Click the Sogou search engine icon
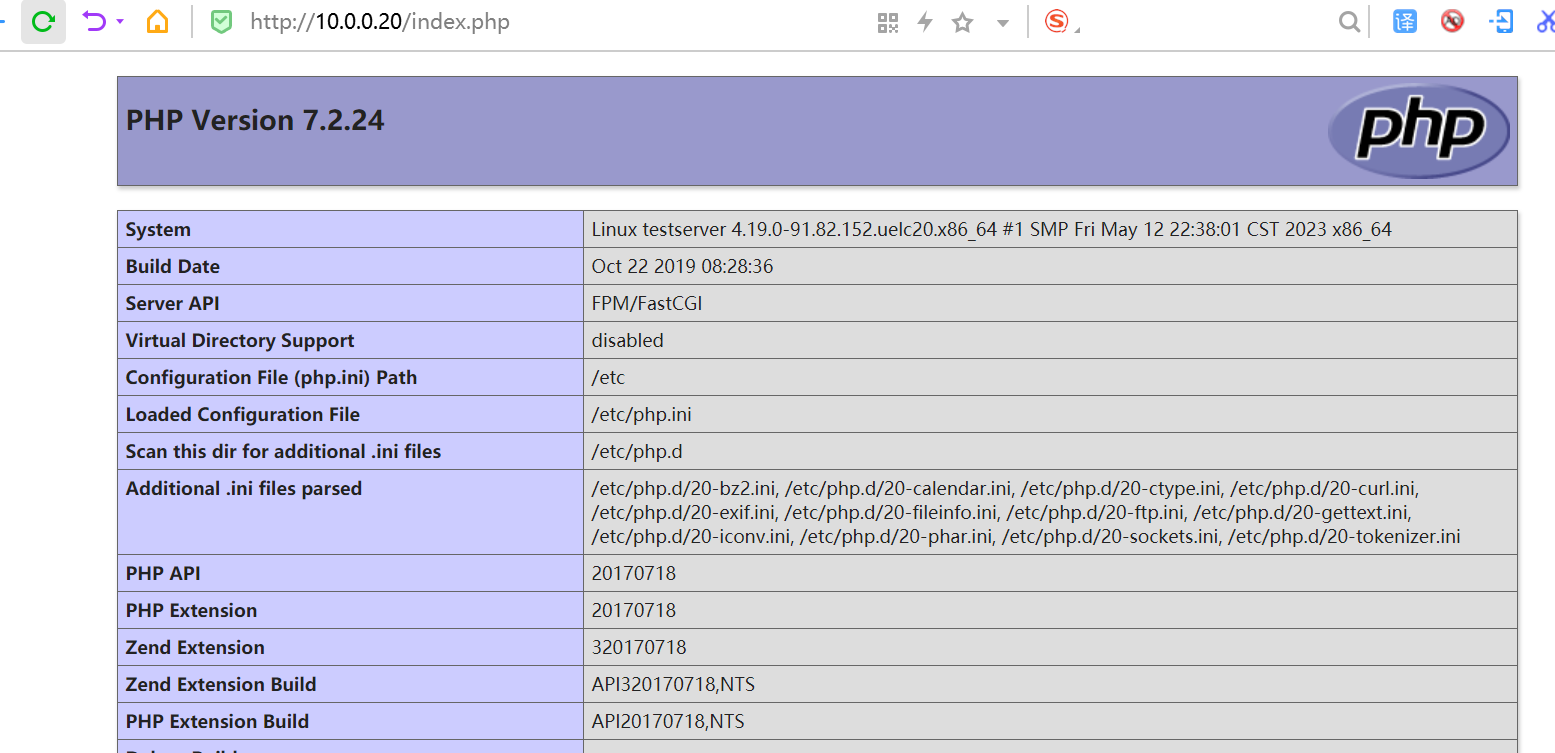Screen dimensions: 1555x753 click(1056, 21)
